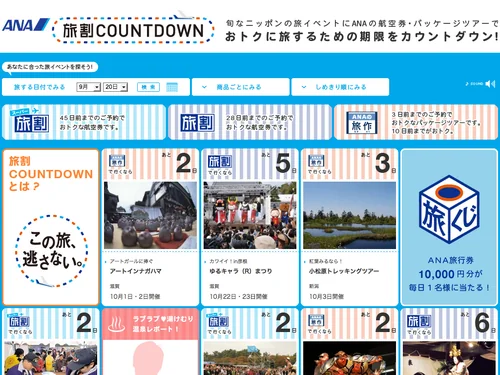
Task: Click the あなたに合った旅イベントを探そう speech bubble
Action: pos(50,67)
